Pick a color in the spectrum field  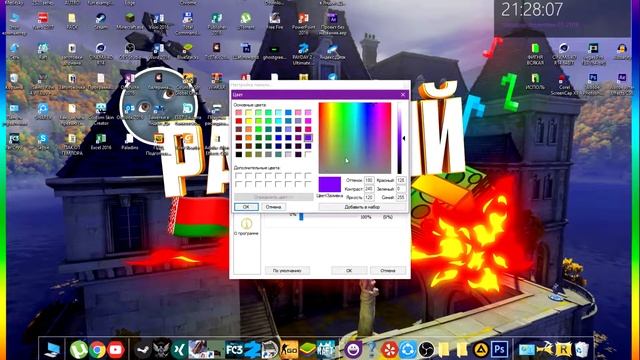coord(354,138)
